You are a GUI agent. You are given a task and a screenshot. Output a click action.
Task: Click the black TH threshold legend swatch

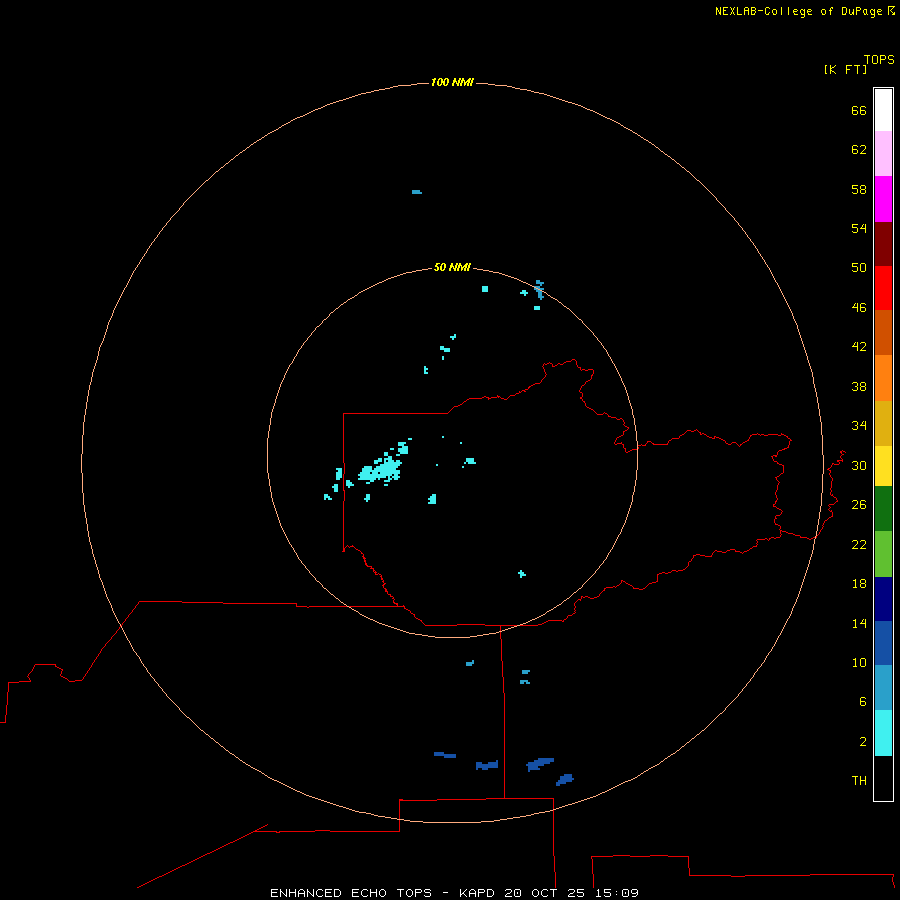[x=883, y=778]
